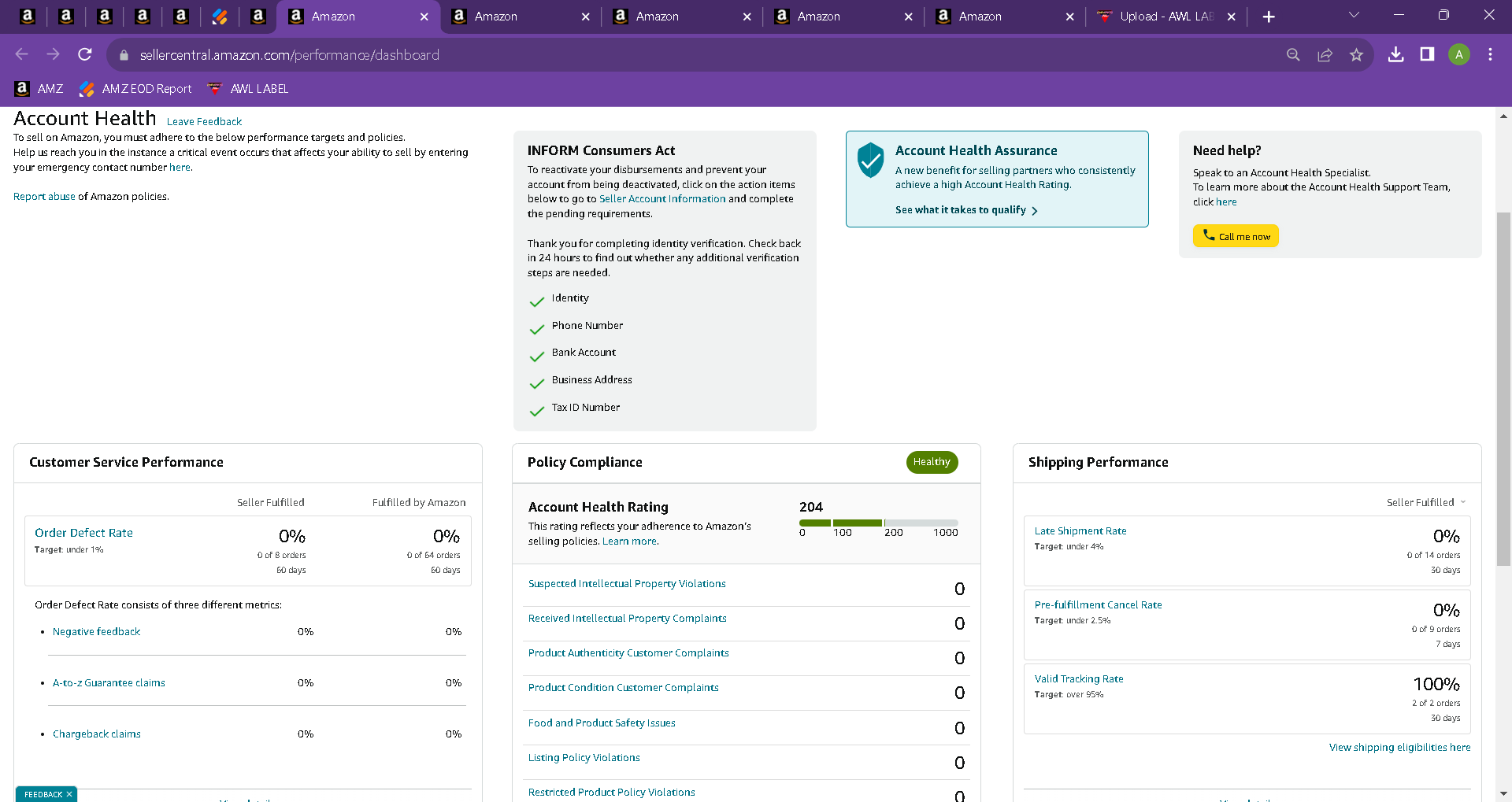Click the Call me now button

[x=1236, y=236]
